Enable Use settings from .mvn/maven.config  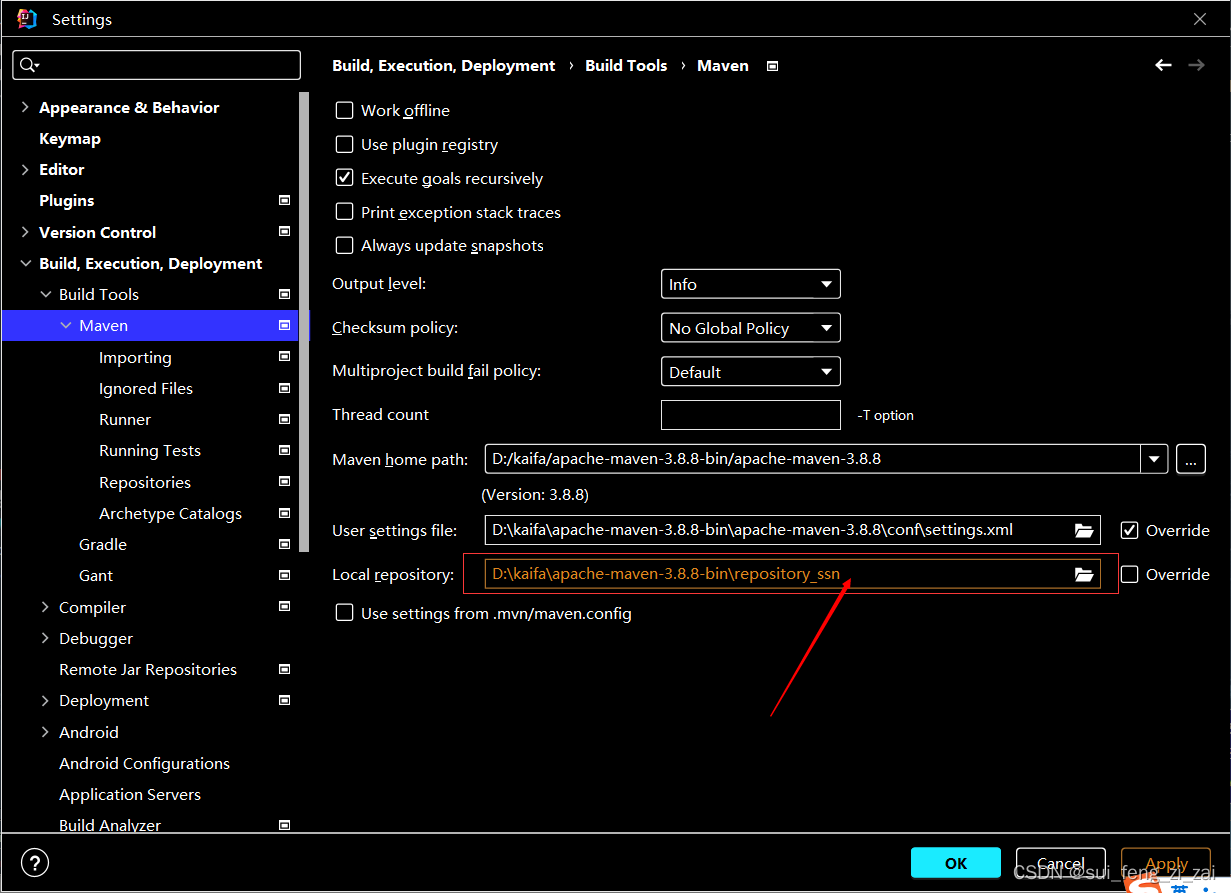tap(344, 613)
